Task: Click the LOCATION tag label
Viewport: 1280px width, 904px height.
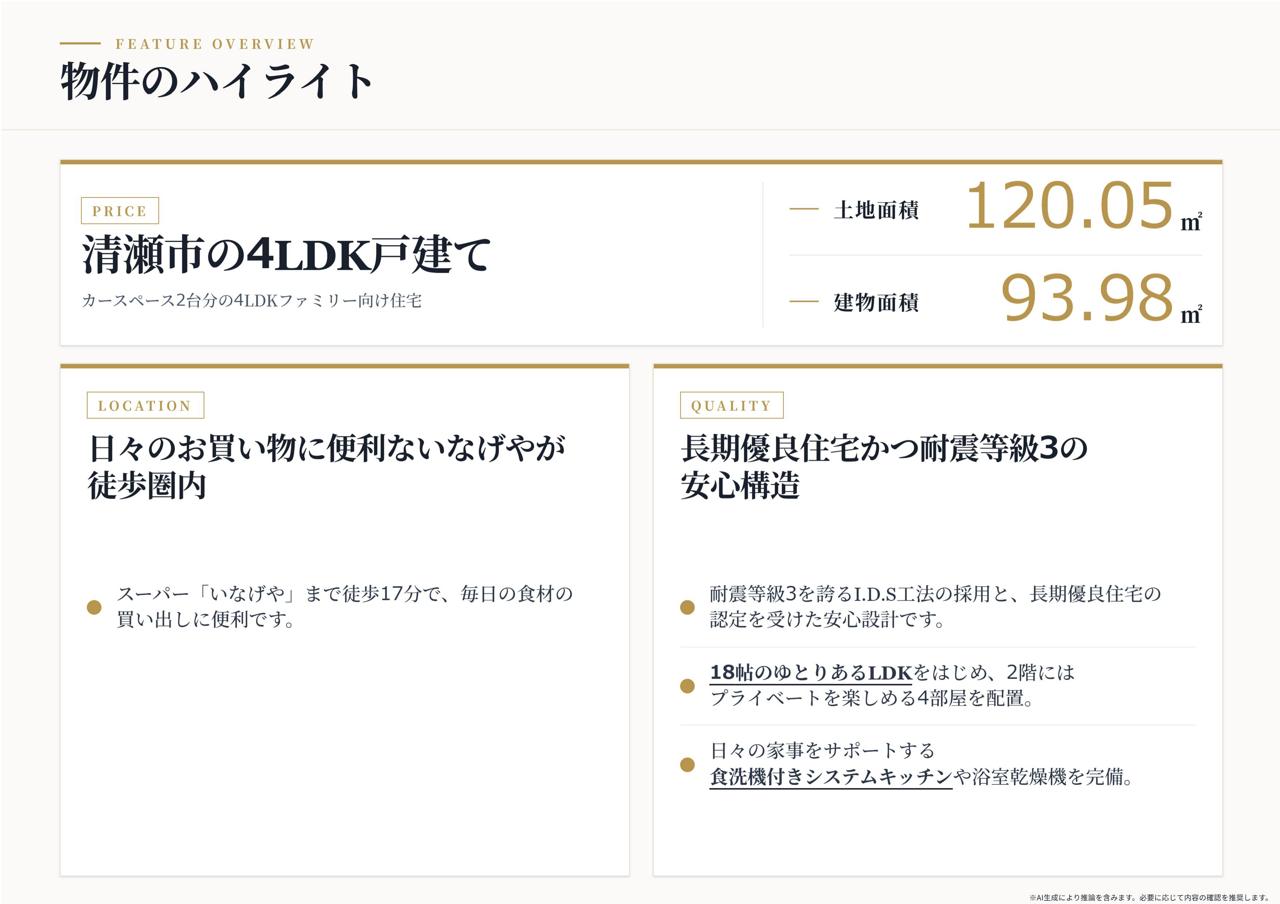Action: pyautogui.click(x=145, y=405)
